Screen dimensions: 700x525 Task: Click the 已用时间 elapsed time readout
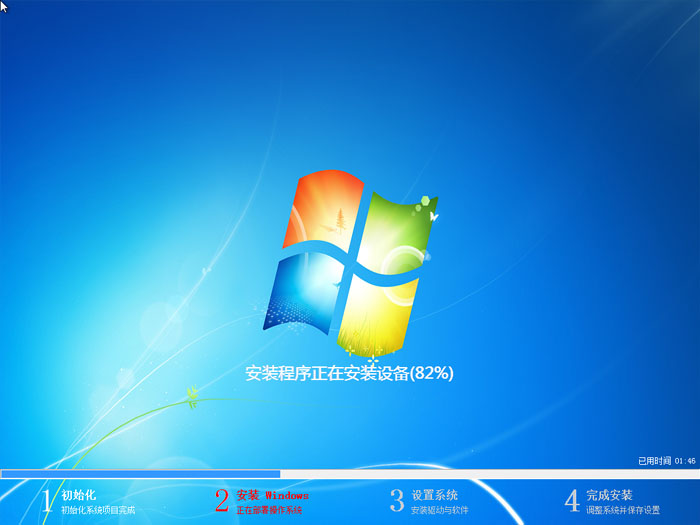[x=666, y=461]
